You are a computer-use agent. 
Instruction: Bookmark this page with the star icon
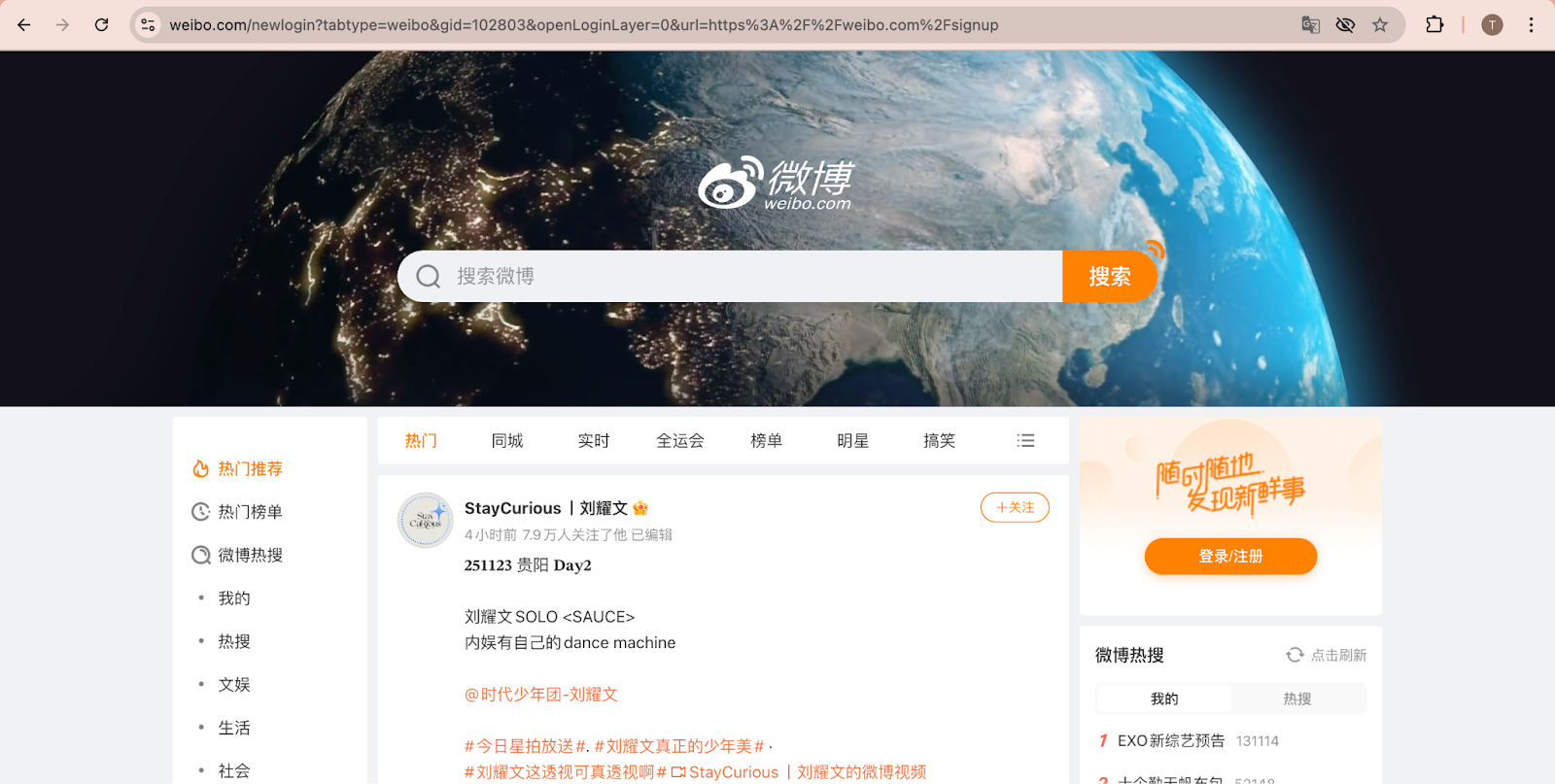click(1380, 25)
